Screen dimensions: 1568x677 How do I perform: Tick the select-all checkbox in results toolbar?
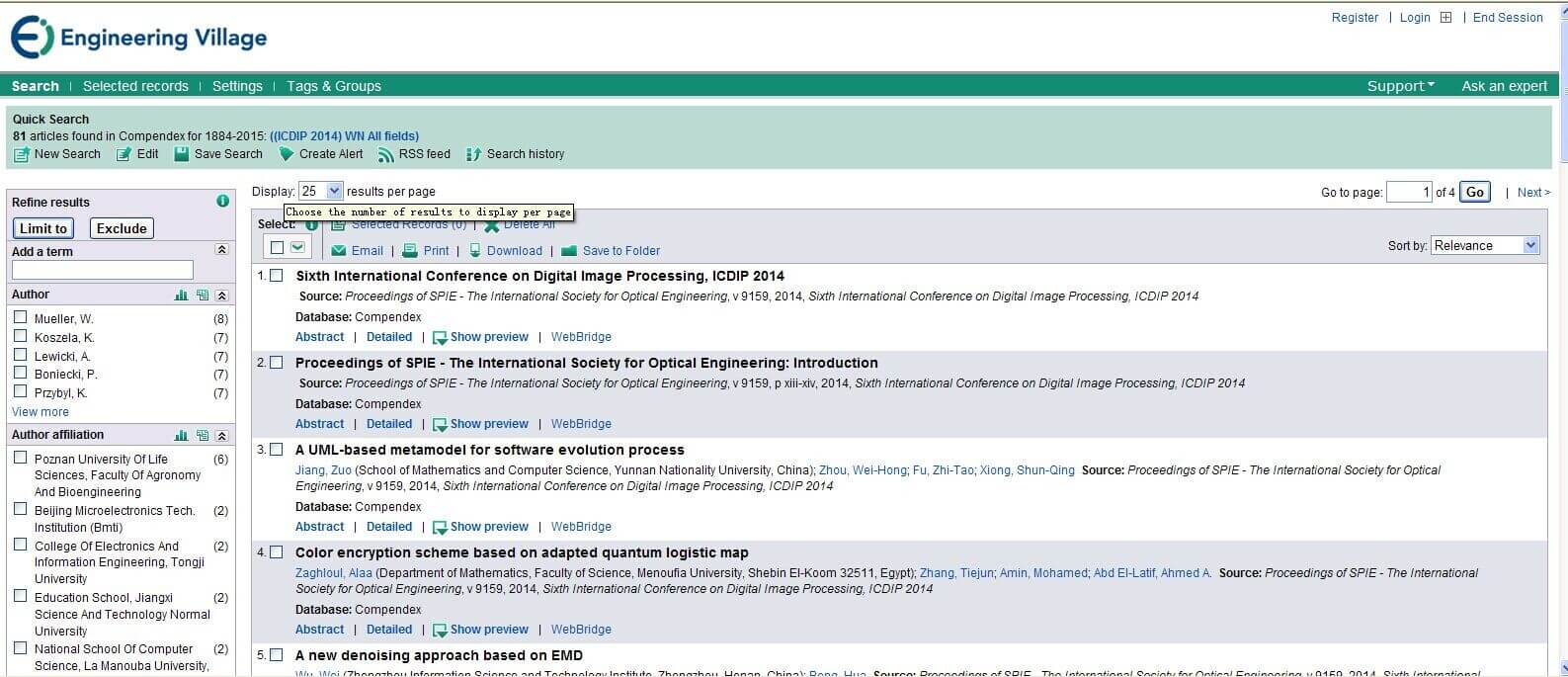coord(278,247)
